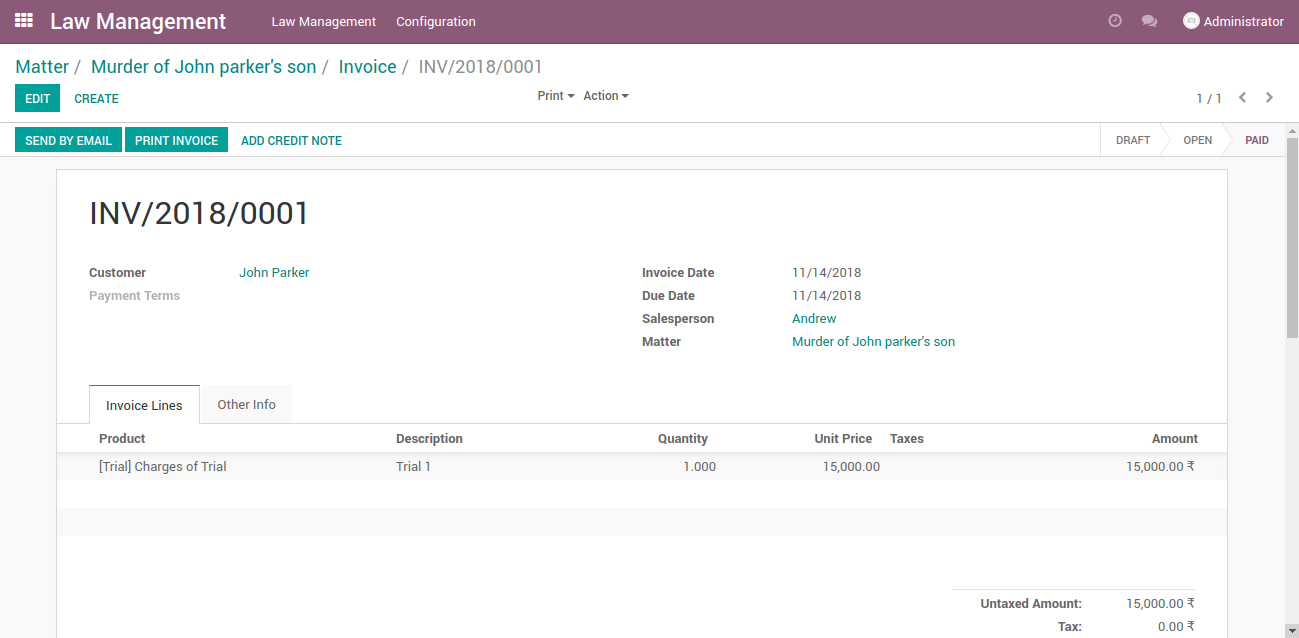Image resolution: width=1299 pixels, height=638 pixels.
Task: Click the Administrator avatar icon
Action: [1191, 21]
